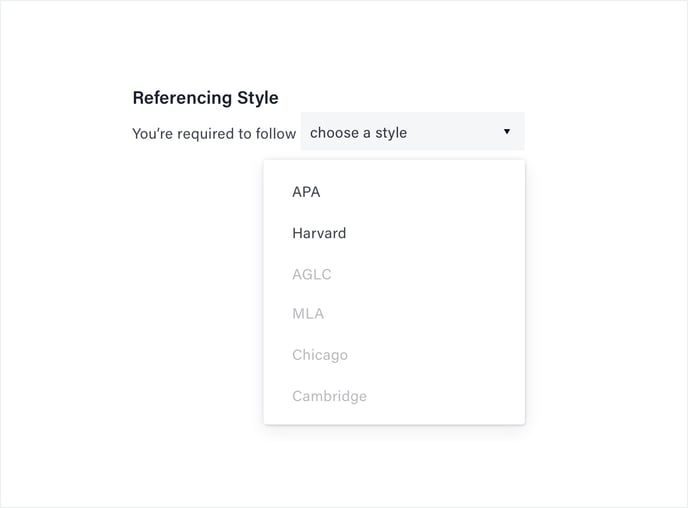688x508 pixels.
Task: Click the 'Referencing Style' heading
Action: (205, 97)
